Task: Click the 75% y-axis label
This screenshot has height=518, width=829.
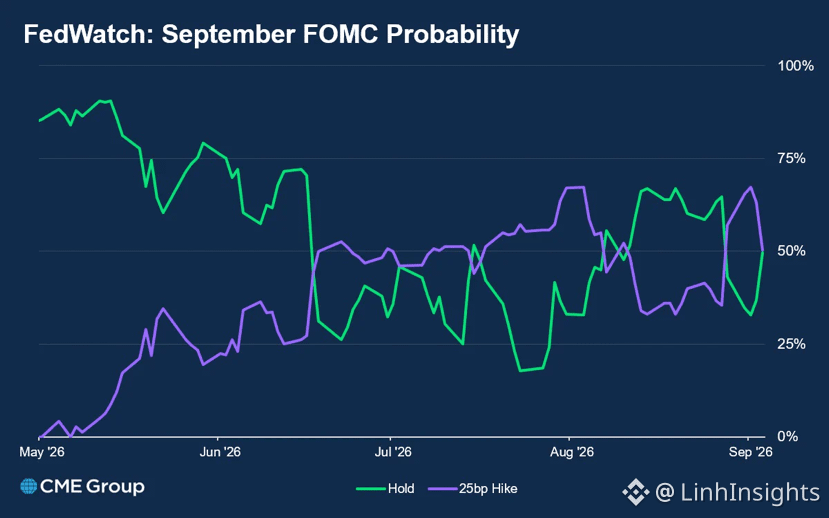Action: tap(791, 159)
